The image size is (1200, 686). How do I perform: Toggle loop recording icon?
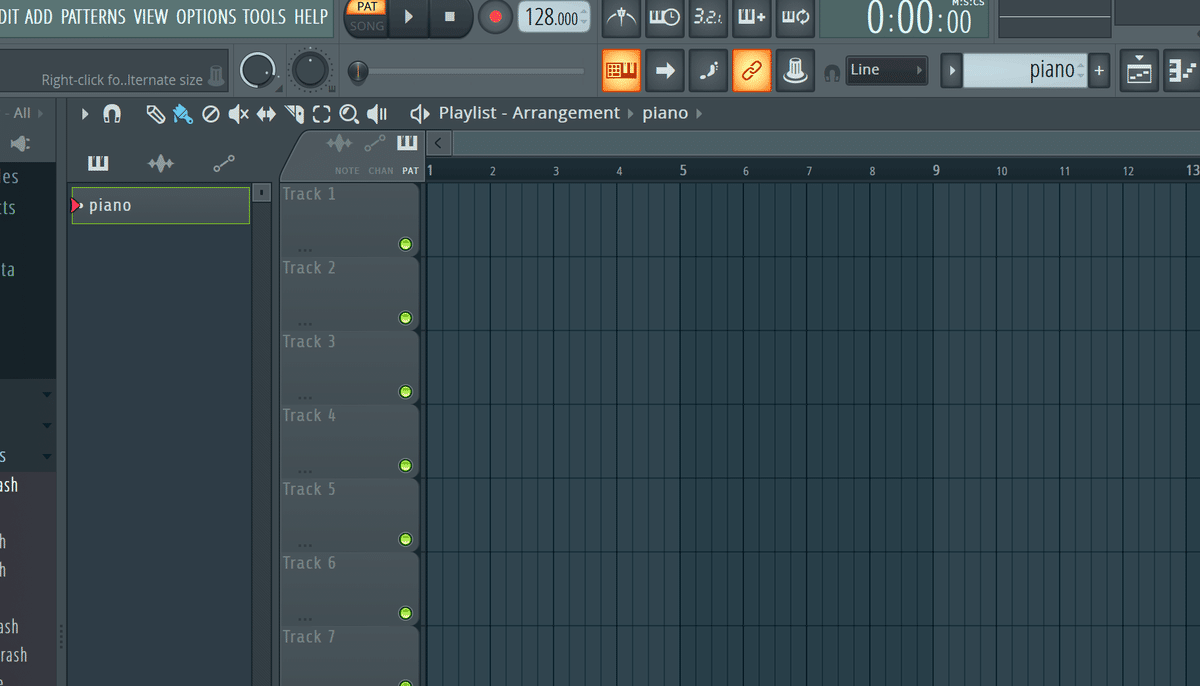797,17
